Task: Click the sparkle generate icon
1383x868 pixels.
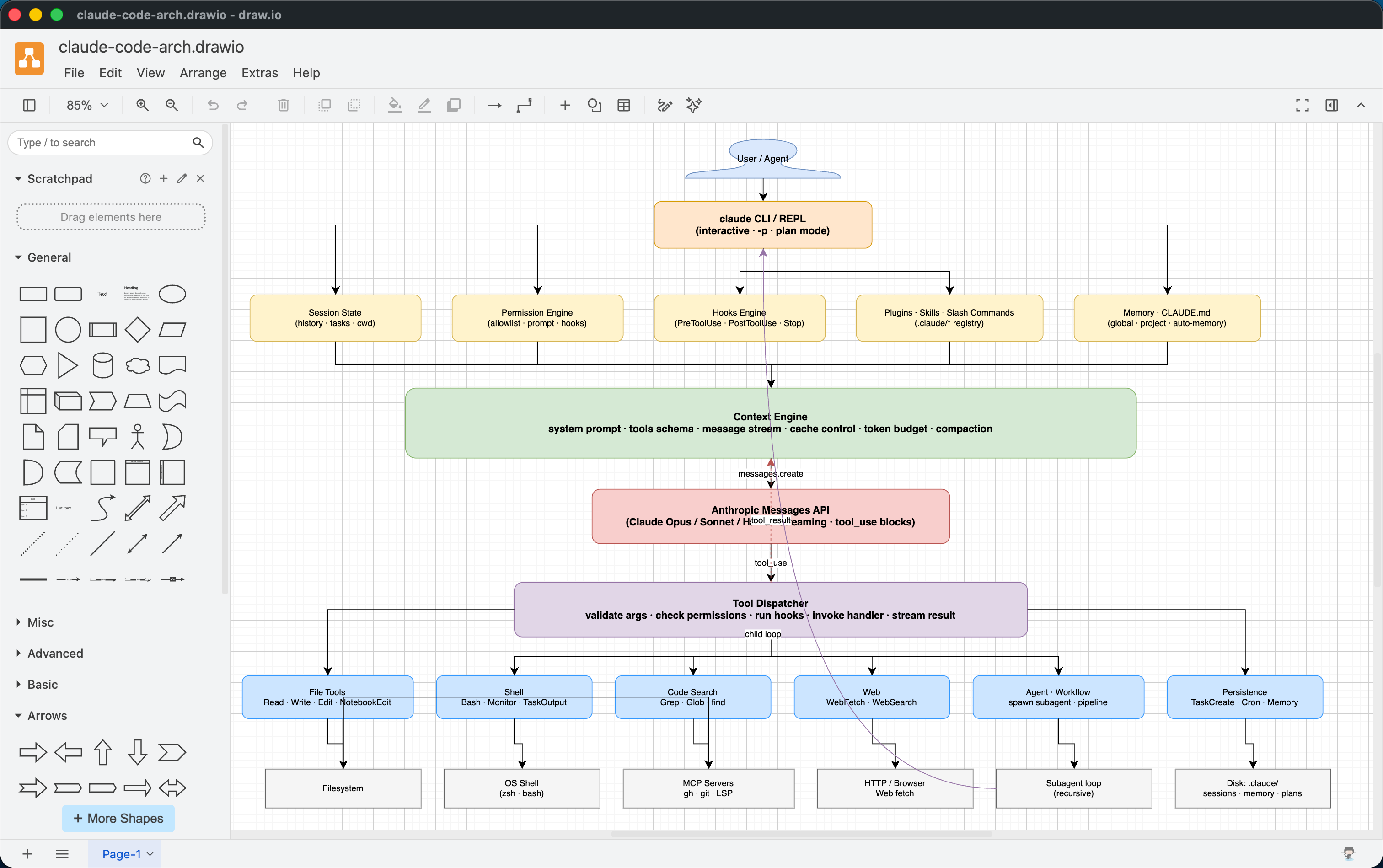Action: pyautogui.click(x=694, y=105)
